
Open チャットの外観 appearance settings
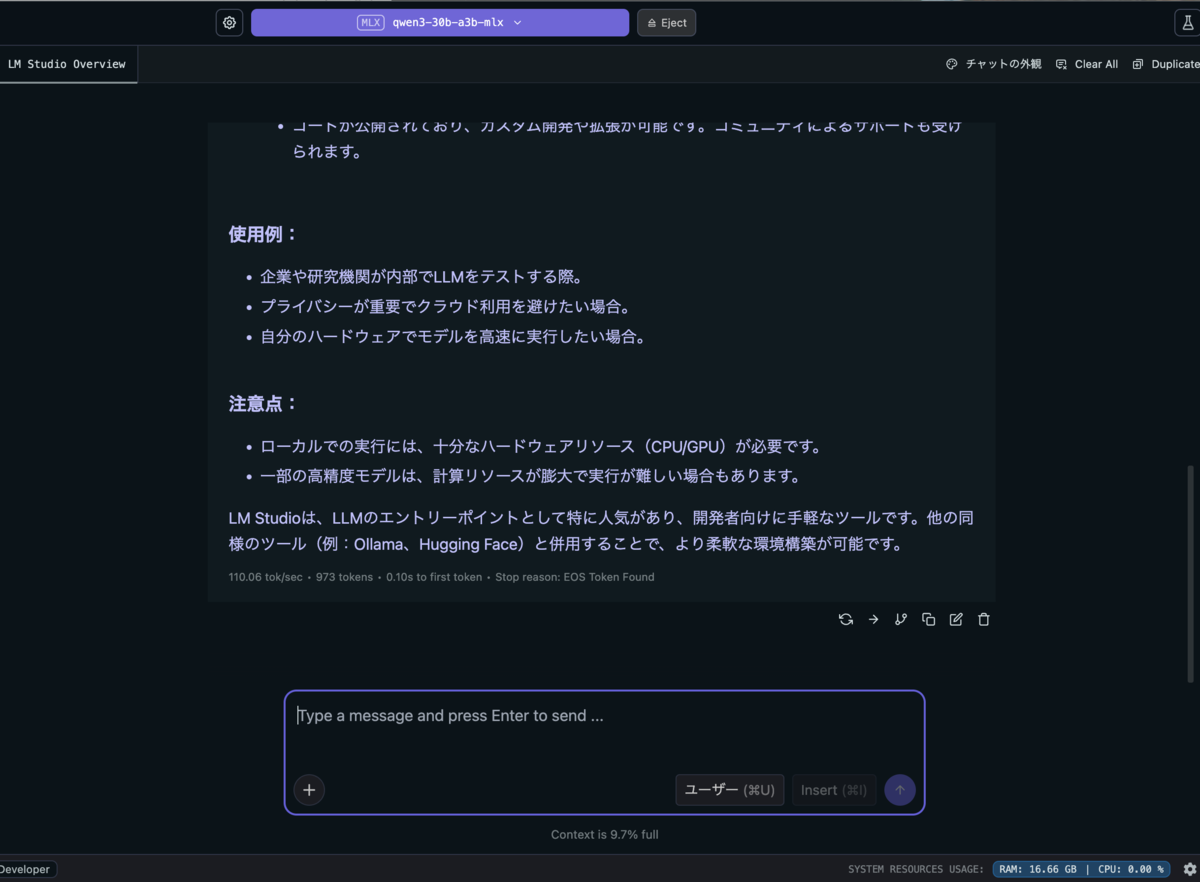(x=993, y=64)
